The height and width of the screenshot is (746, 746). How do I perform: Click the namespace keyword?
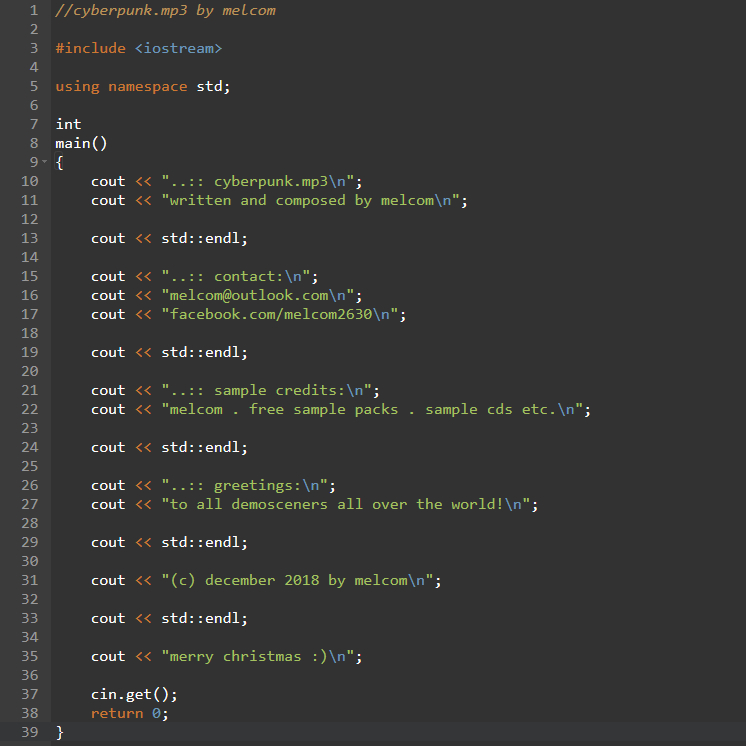point(147,86)
